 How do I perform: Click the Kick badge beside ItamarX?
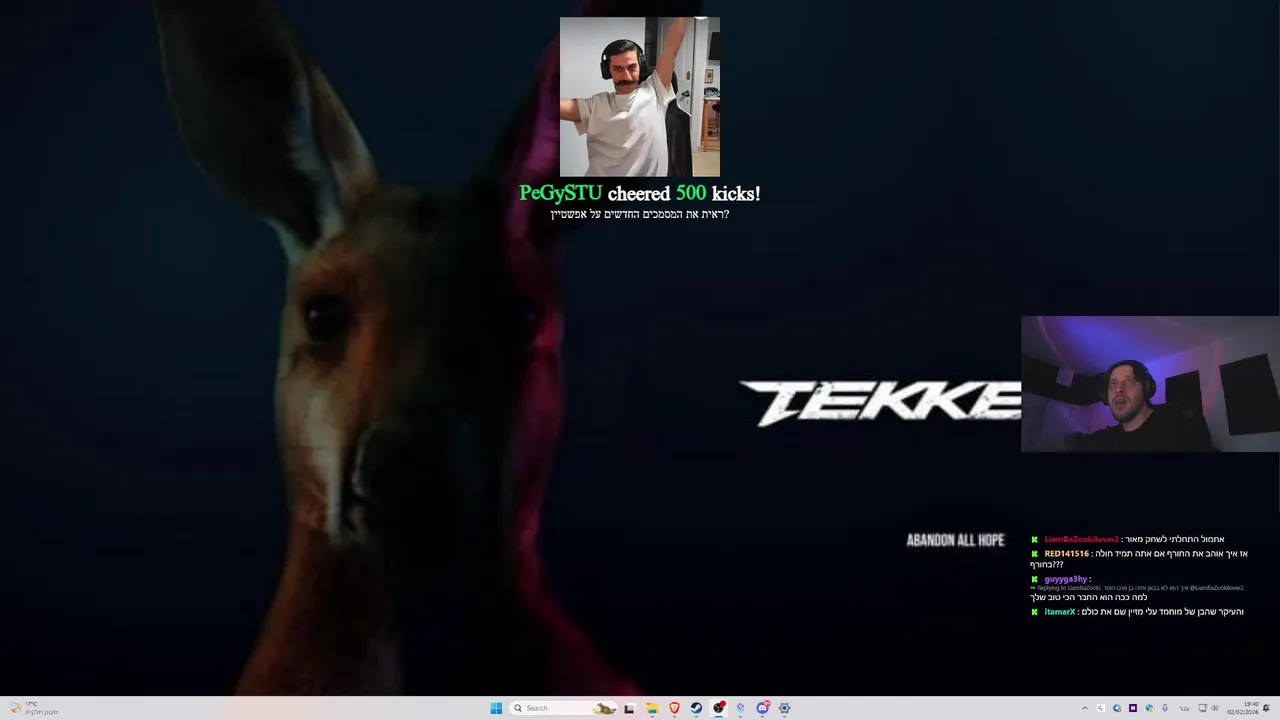tap(1035, 612)
